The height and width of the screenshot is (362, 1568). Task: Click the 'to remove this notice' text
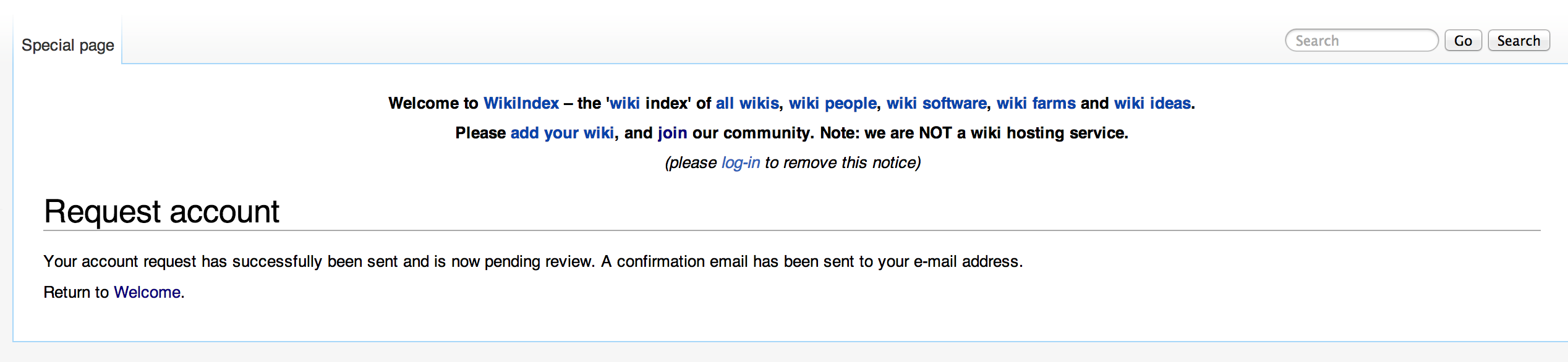click(x=842, y=162)
